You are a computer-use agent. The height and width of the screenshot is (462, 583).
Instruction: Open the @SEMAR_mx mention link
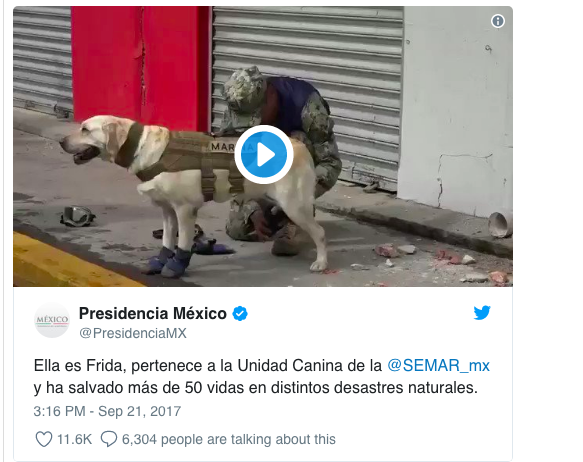(x=438, y=366)
